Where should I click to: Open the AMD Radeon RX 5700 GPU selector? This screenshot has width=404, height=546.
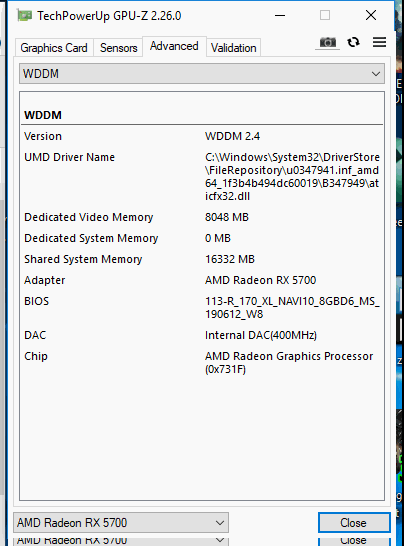[x=121, y=522]
